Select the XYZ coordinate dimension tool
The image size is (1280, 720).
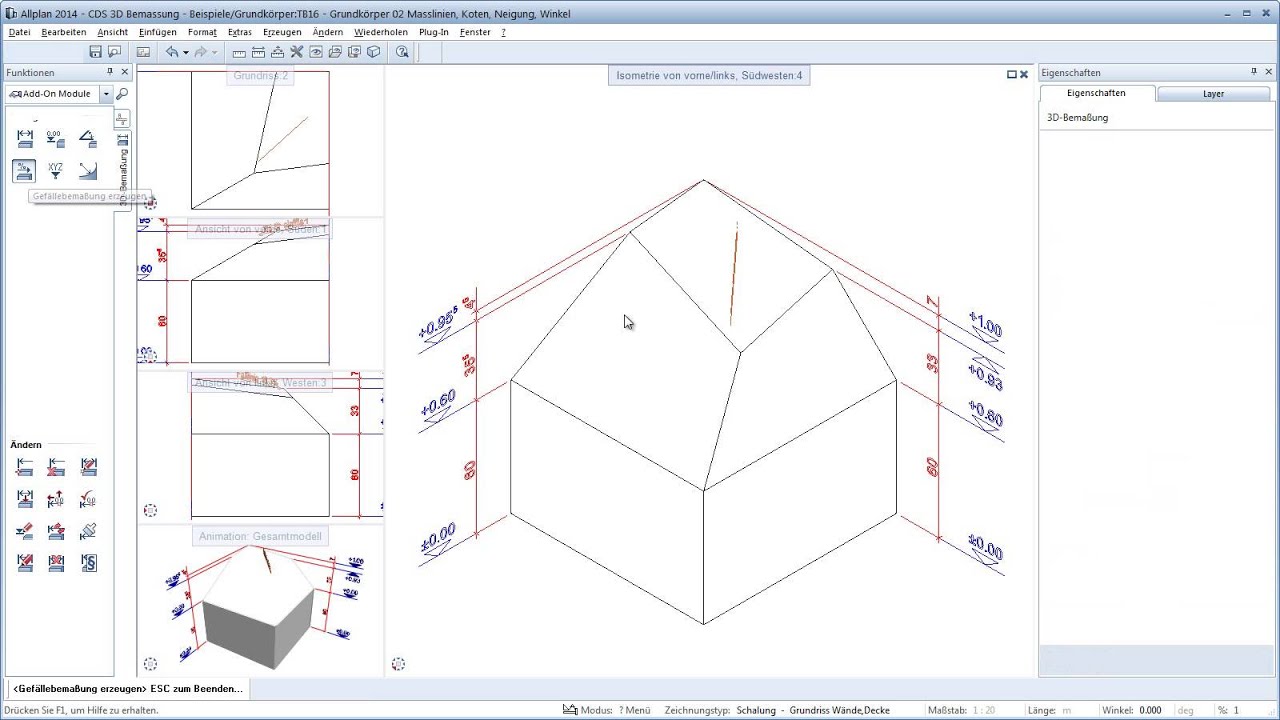pos(56,171)
